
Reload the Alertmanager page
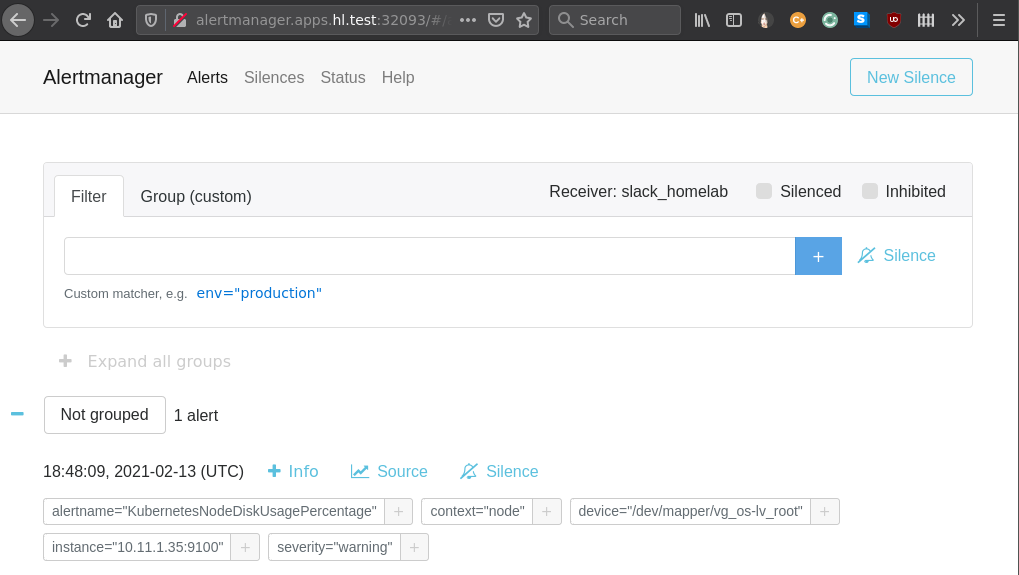pos(83,20)
